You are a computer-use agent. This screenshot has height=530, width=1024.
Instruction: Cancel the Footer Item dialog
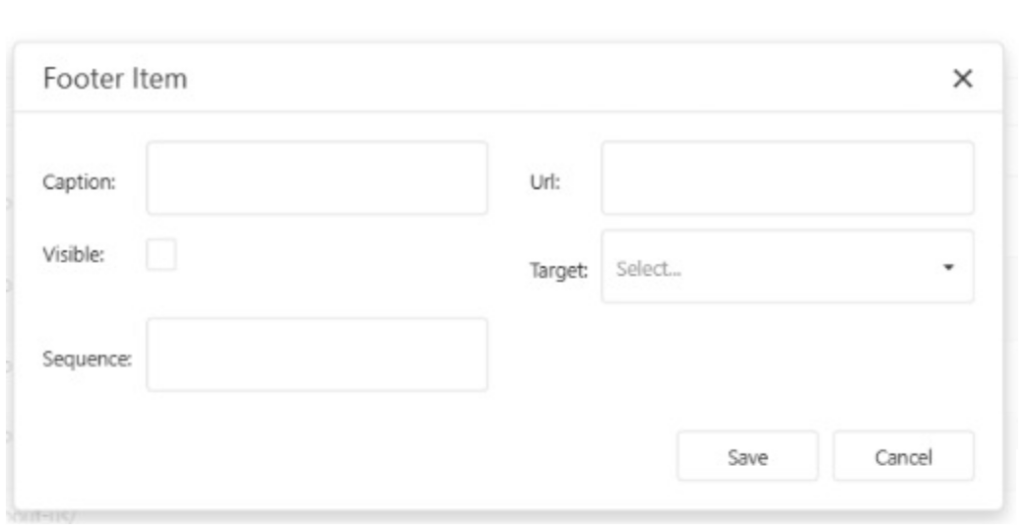[903, 457]
